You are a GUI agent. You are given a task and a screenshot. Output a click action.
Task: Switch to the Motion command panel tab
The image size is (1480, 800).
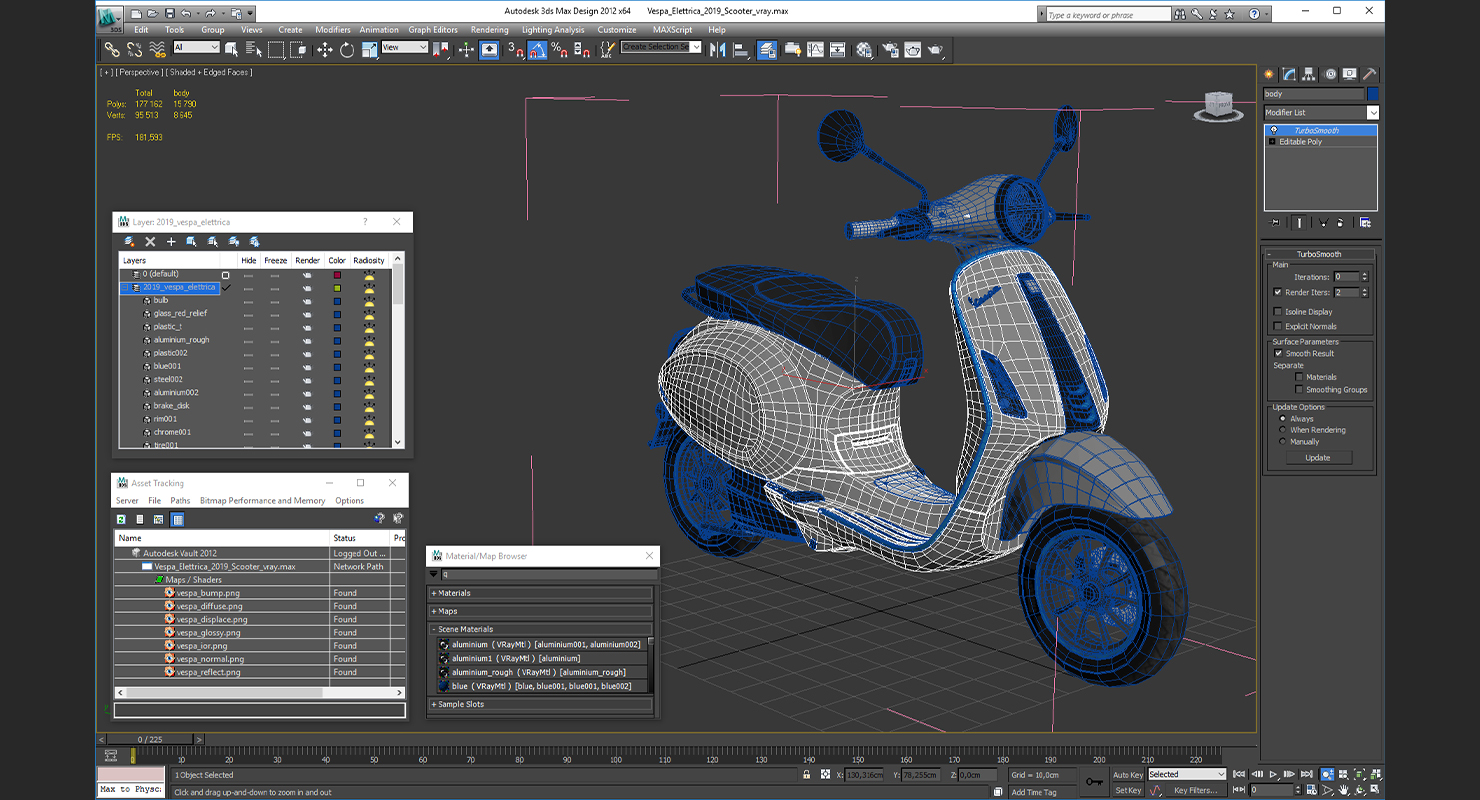pyautogui.click(x=1330, y=74)
